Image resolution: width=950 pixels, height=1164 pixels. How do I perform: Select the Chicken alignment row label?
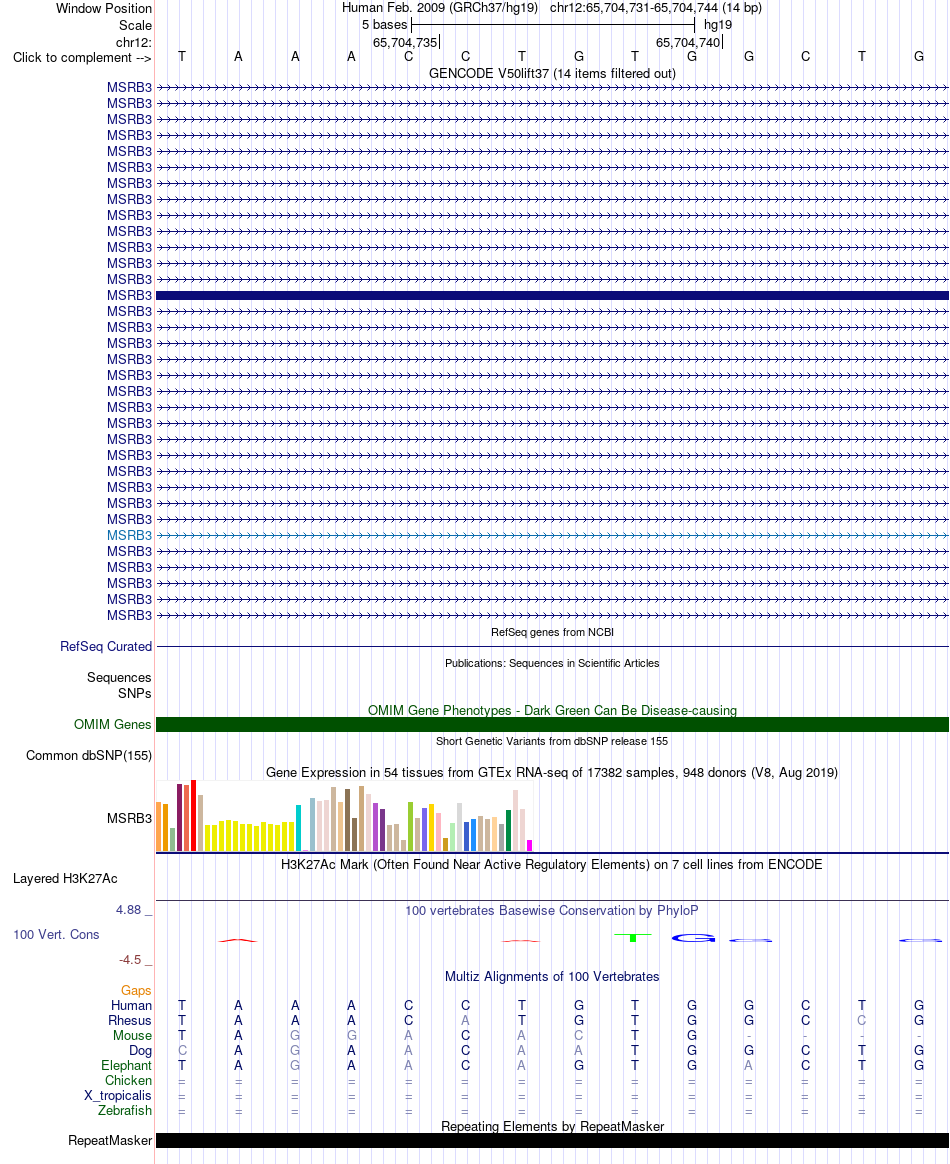tap(128, 1081)
